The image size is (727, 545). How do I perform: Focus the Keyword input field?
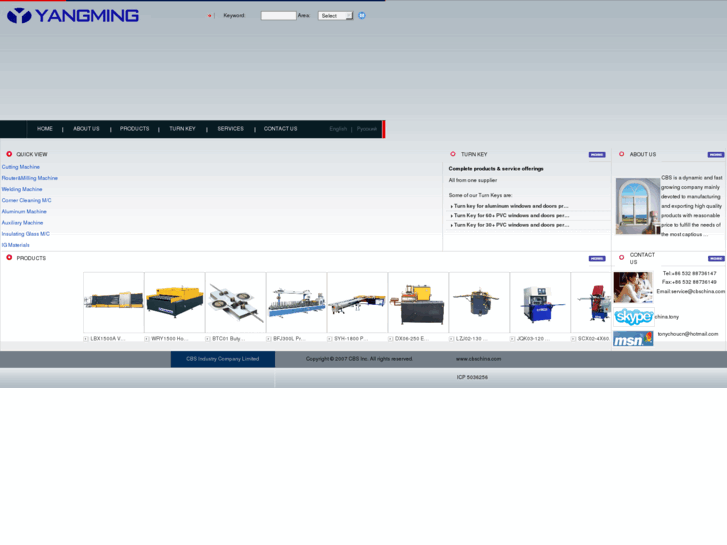pyautogui.click(x=278, y=16)
